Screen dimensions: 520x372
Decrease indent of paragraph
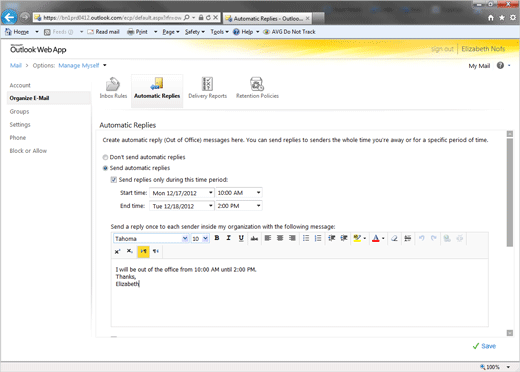[331, 238]
